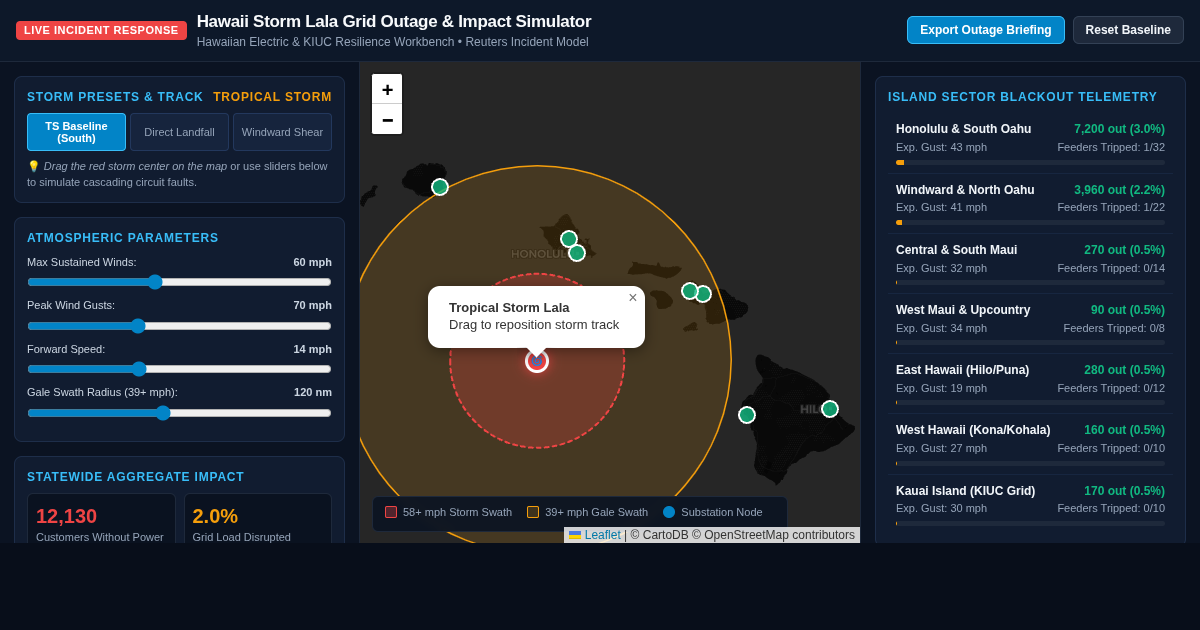Select East Hawaii (Hilo/Puna) sector row
This screenshot has width=1200, height=630.
pyautogui.click(x=1030, y=384)
